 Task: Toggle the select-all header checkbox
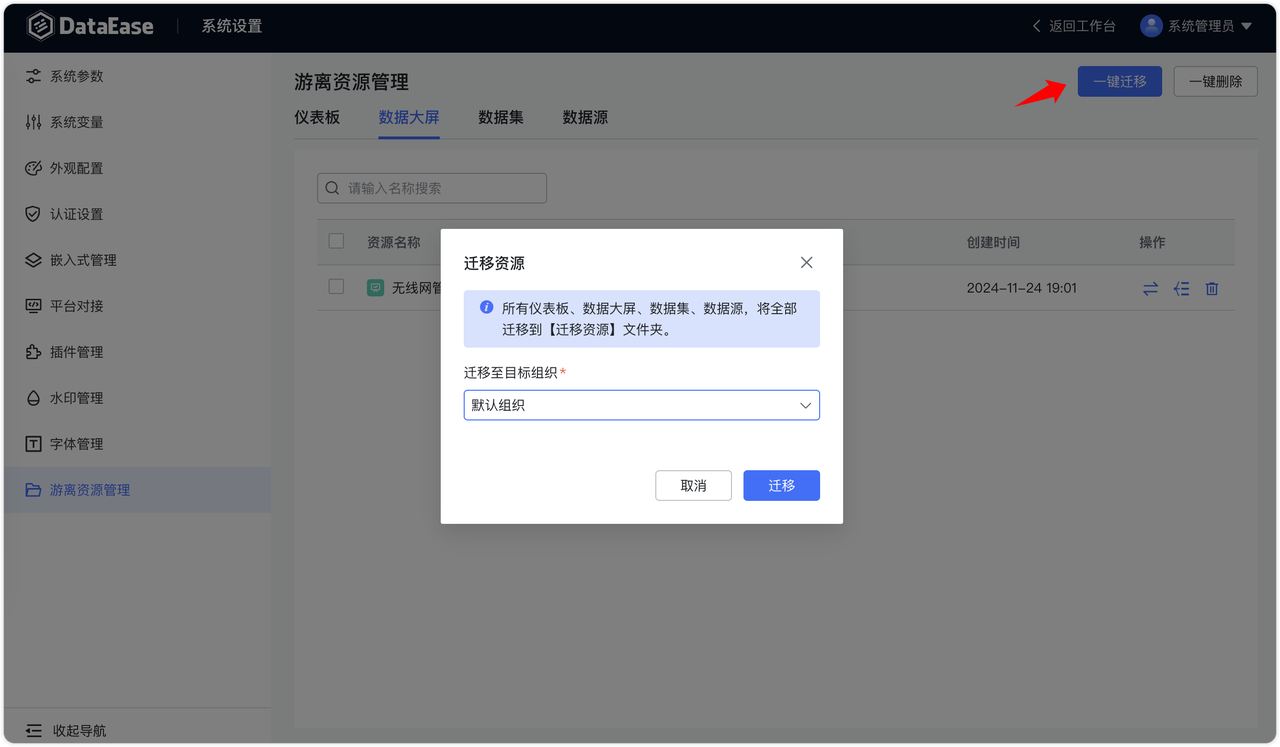coord(336,241)
